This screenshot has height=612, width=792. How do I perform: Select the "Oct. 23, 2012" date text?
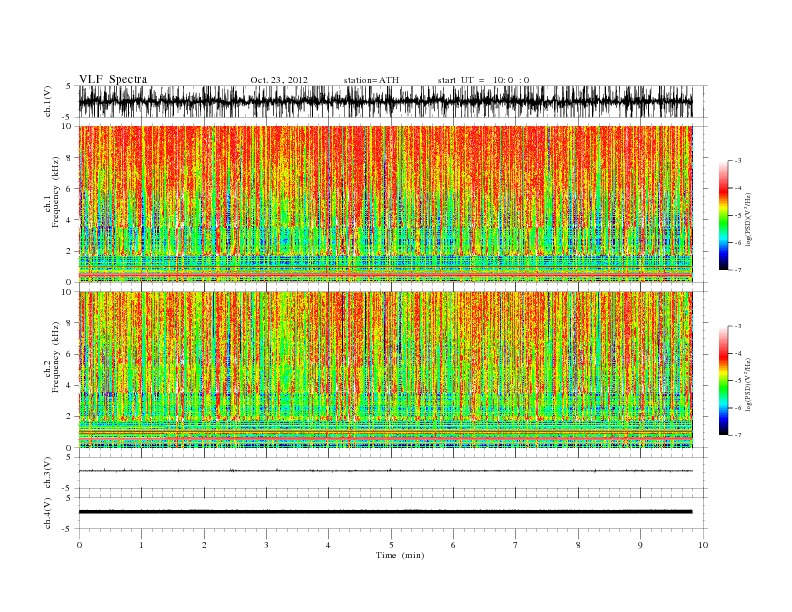point(279,80)
